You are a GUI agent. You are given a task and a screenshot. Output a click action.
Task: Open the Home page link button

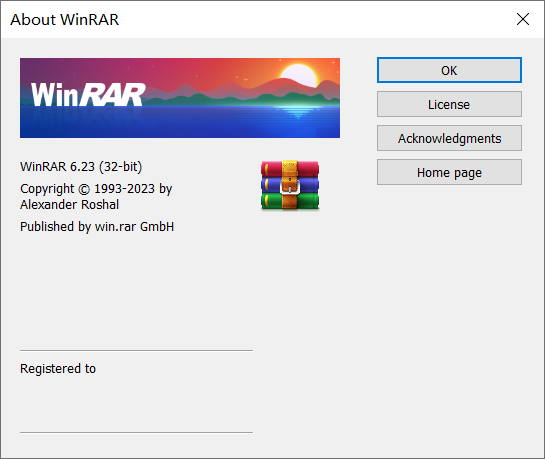click(449, 172)
